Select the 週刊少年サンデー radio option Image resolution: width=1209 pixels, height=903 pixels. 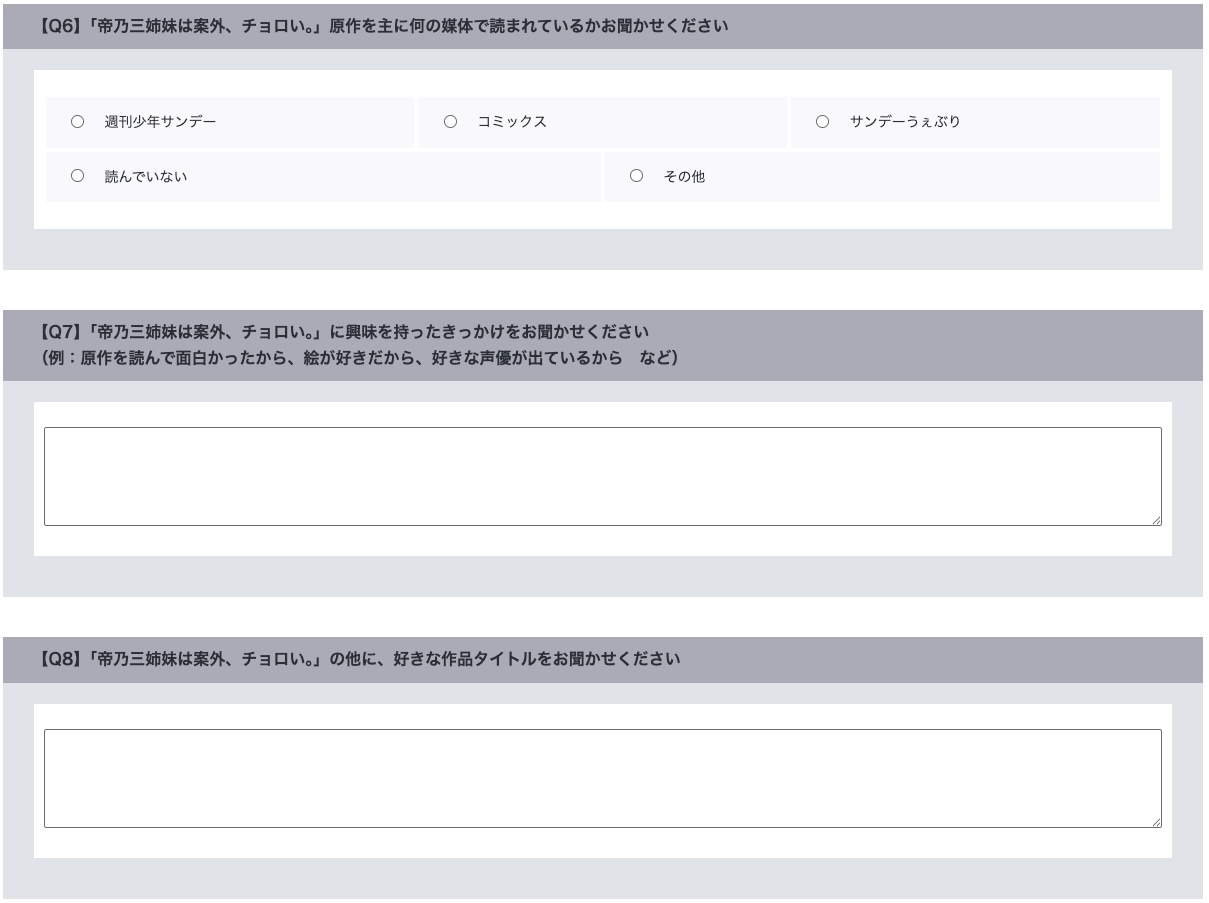(77, 122)
